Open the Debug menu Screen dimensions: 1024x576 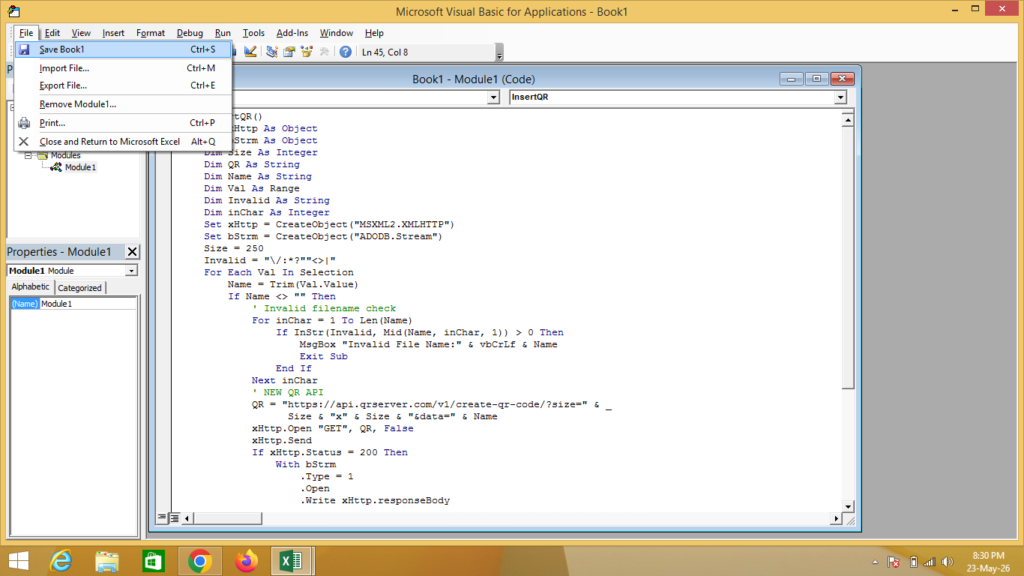coord(189,33)
